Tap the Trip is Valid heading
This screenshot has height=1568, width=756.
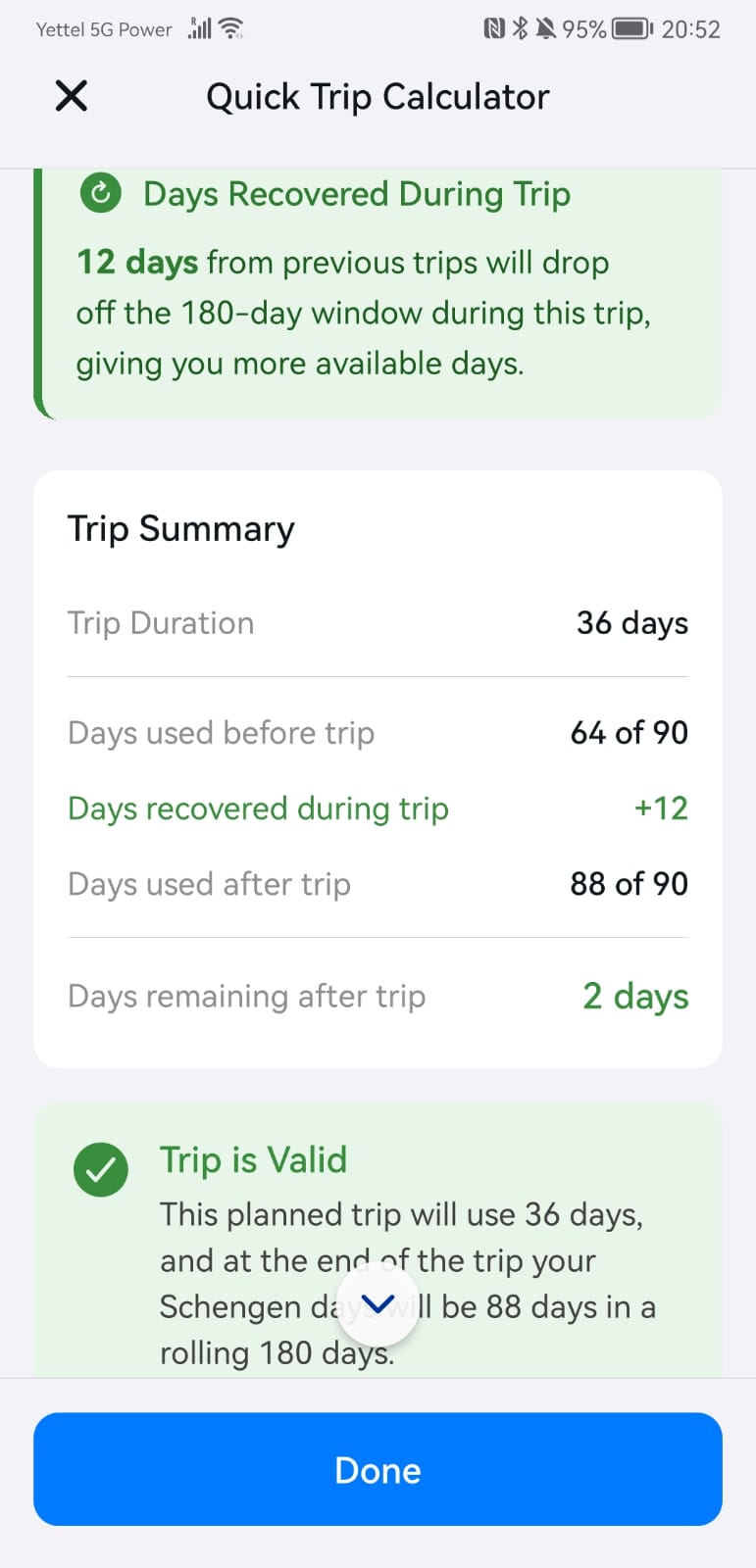click(x=253, y=1160)
